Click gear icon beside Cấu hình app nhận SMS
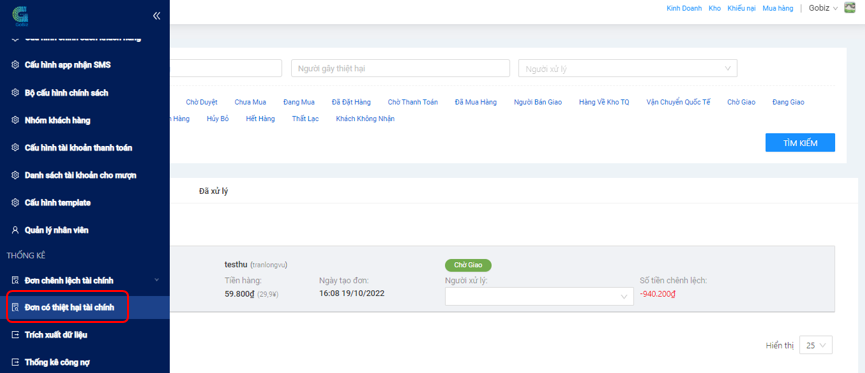Viewport: 865px width, 373px height. [15, 65]
